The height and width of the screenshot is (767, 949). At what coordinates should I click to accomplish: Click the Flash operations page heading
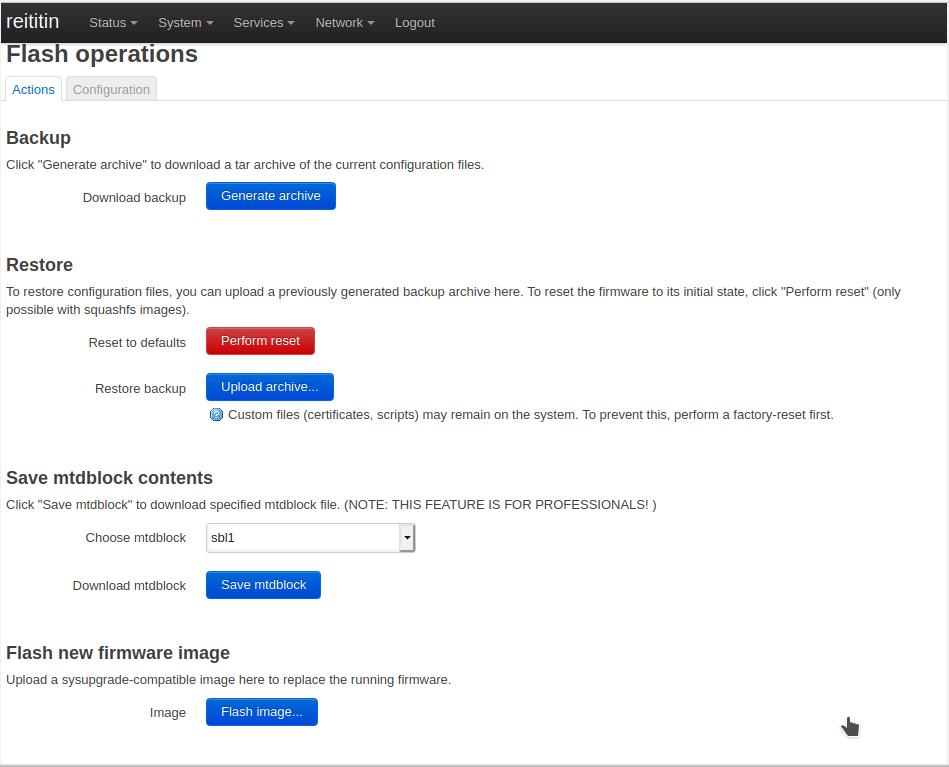click(x=102, y=54)
